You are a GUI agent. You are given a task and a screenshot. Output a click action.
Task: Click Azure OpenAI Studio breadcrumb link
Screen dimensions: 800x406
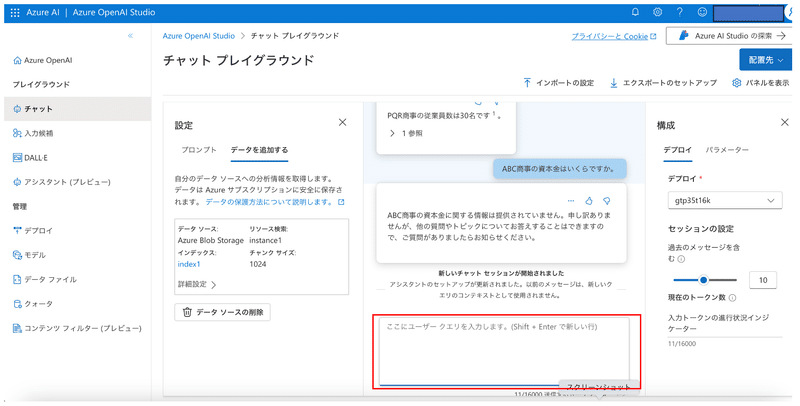tap(198, 36)
